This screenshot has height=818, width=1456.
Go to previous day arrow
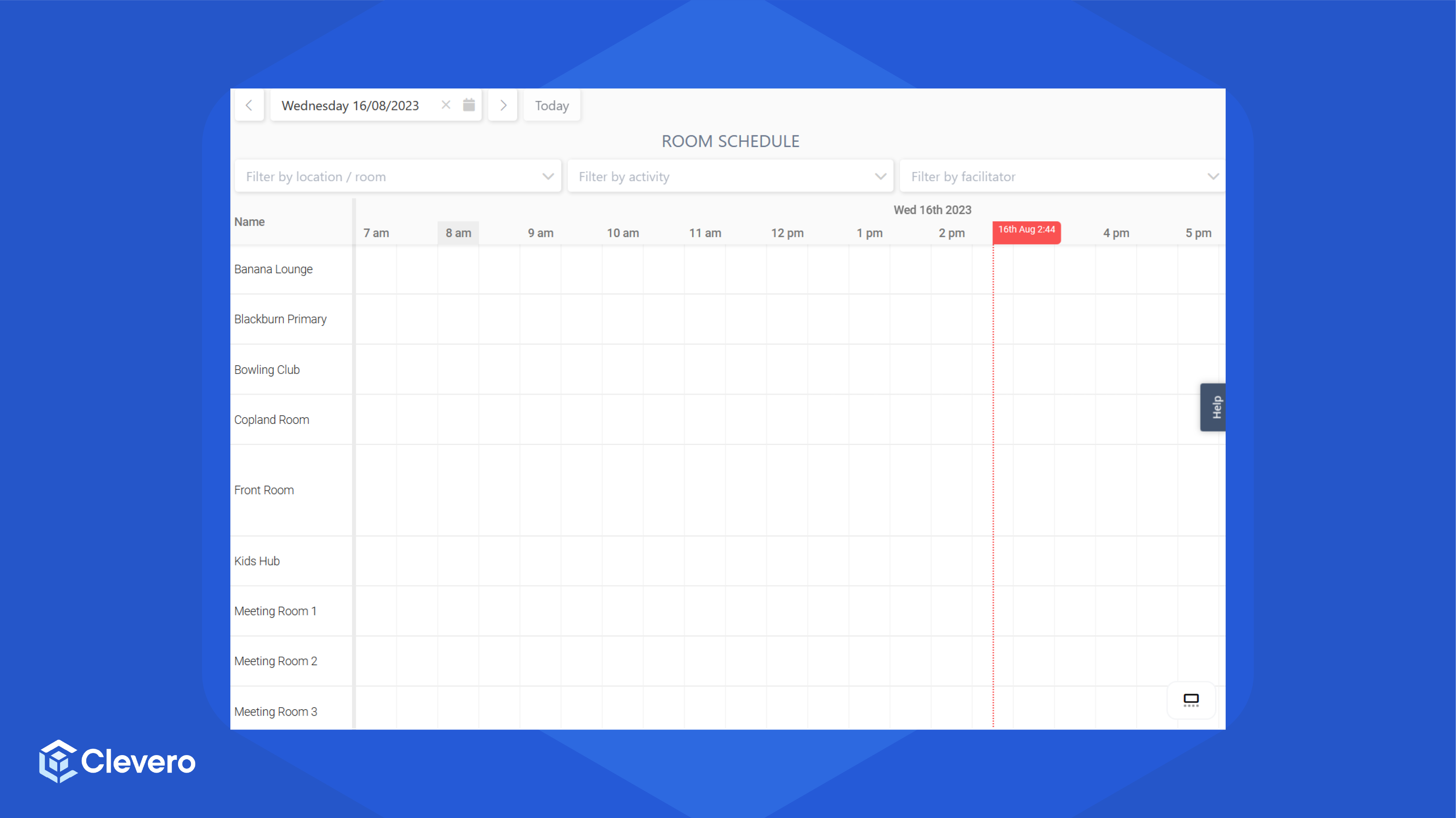coord(249,106)
